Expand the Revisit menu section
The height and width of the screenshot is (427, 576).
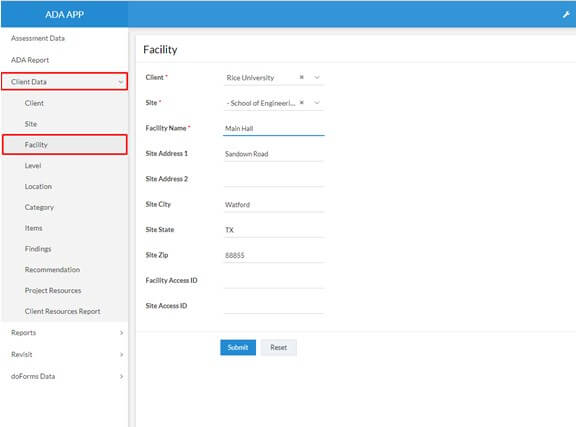64,354
